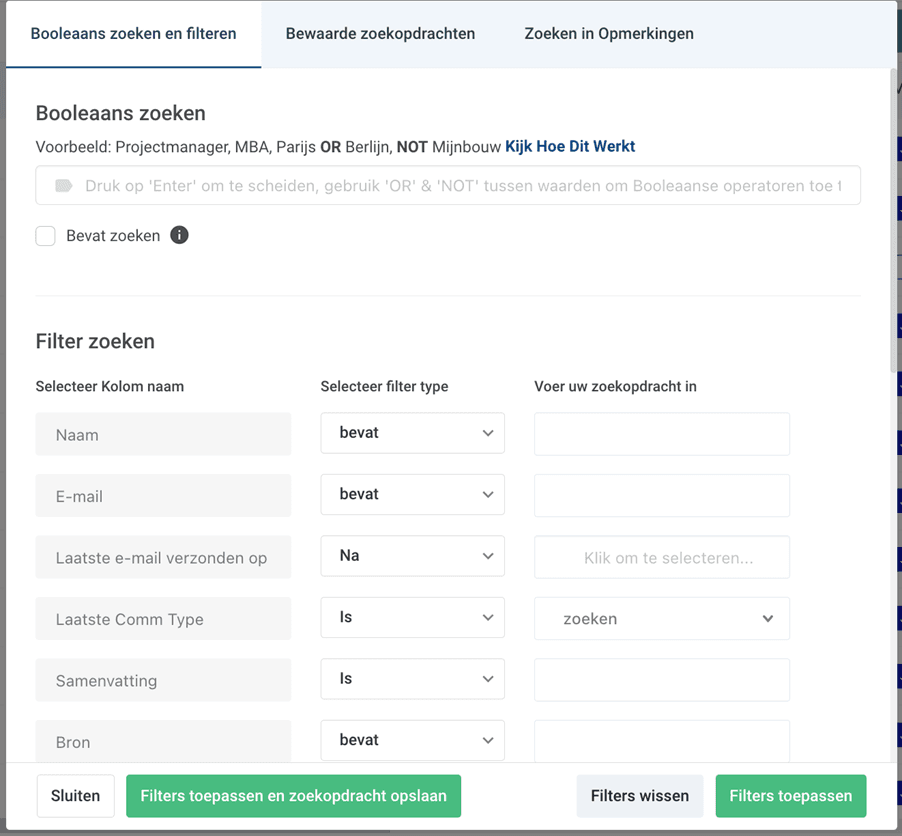
Task: Click the Filters wissen button
Action: click(x=639, y=796)
